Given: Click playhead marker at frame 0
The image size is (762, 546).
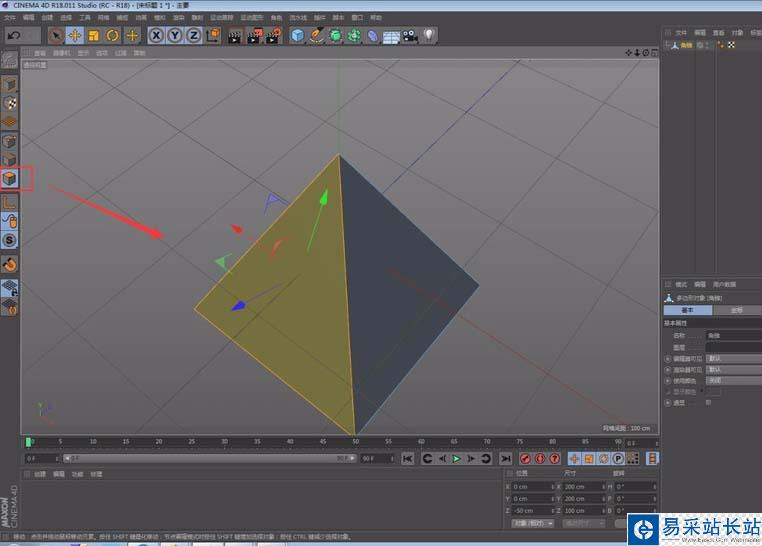Looking at the screenshot, I should (x=28, y=442).
